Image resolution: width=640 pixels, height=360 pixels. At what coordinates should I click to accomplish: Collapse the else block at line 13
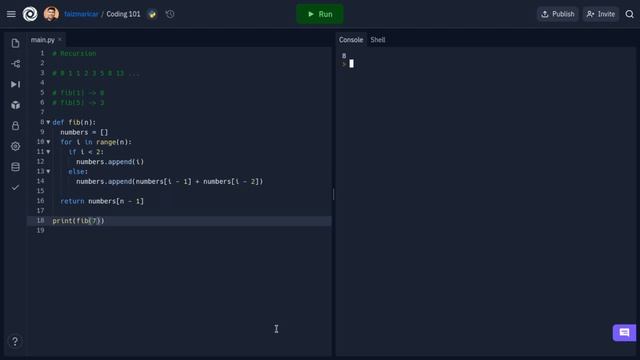(x=48, y=171)
